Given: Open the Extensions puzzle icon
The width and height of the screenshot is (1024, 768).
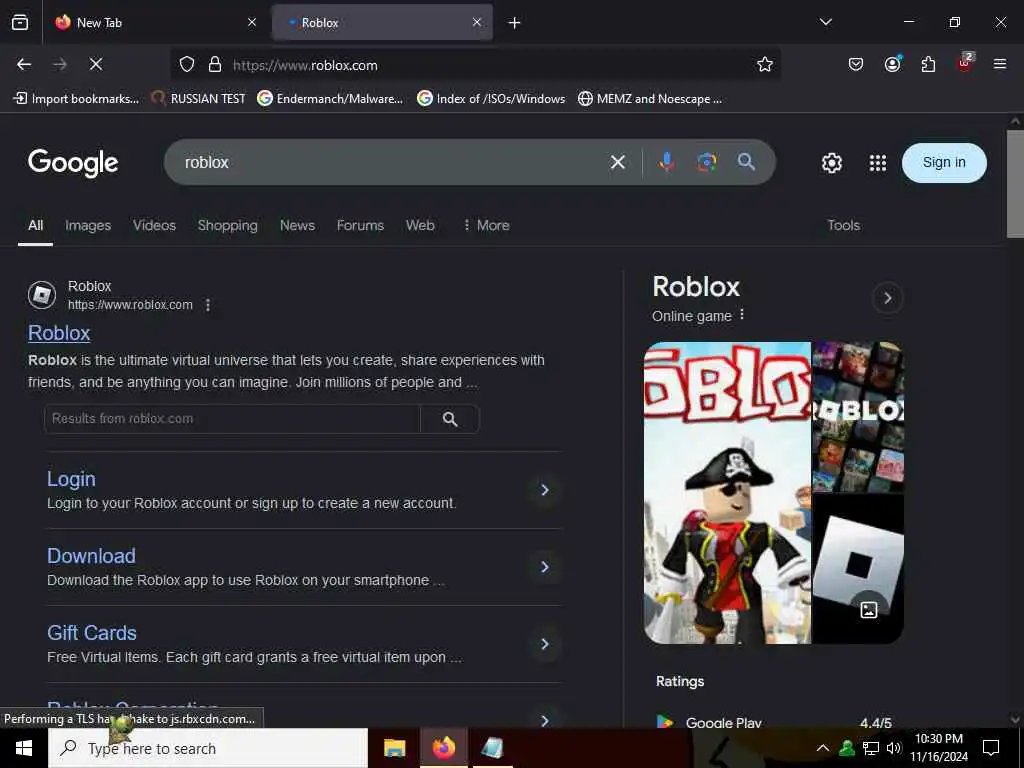Looking at the screenshot, I should tap(928, 64).
